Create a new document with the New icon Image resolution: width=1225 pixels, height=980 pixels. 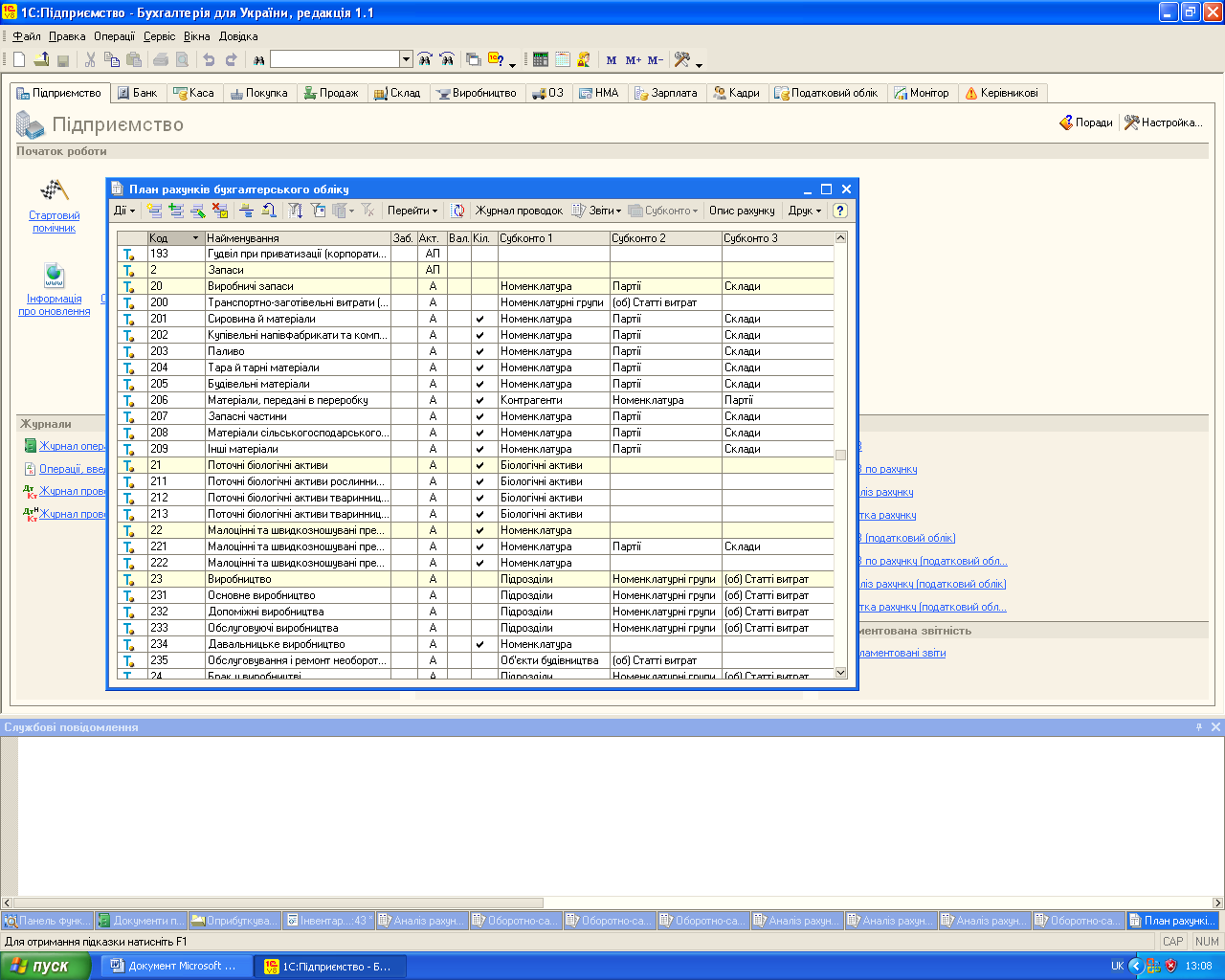19,59
